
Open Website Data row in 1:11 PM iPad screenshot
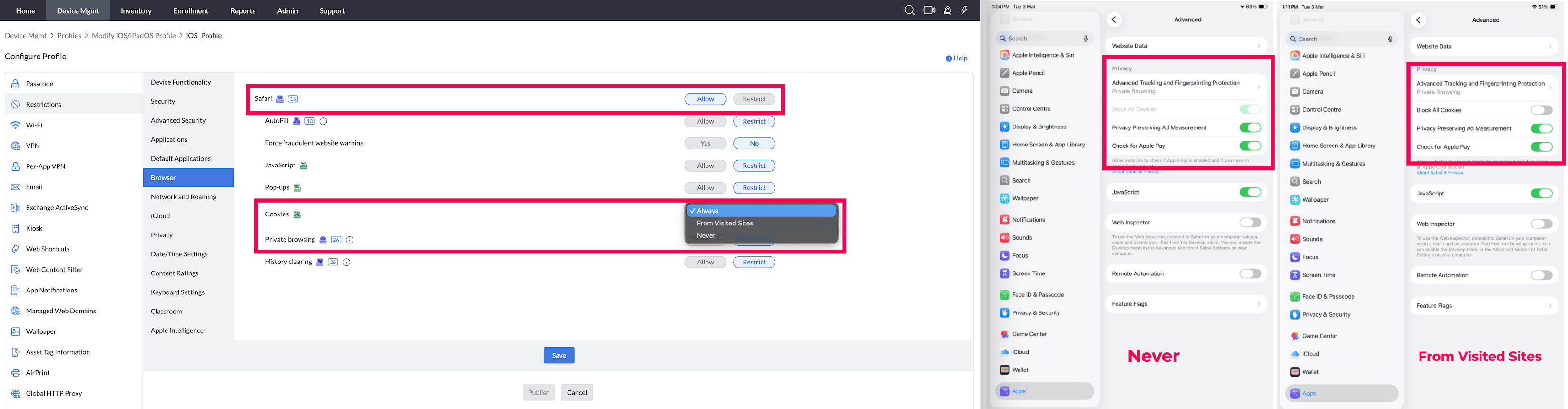[x=1484, y=46]
